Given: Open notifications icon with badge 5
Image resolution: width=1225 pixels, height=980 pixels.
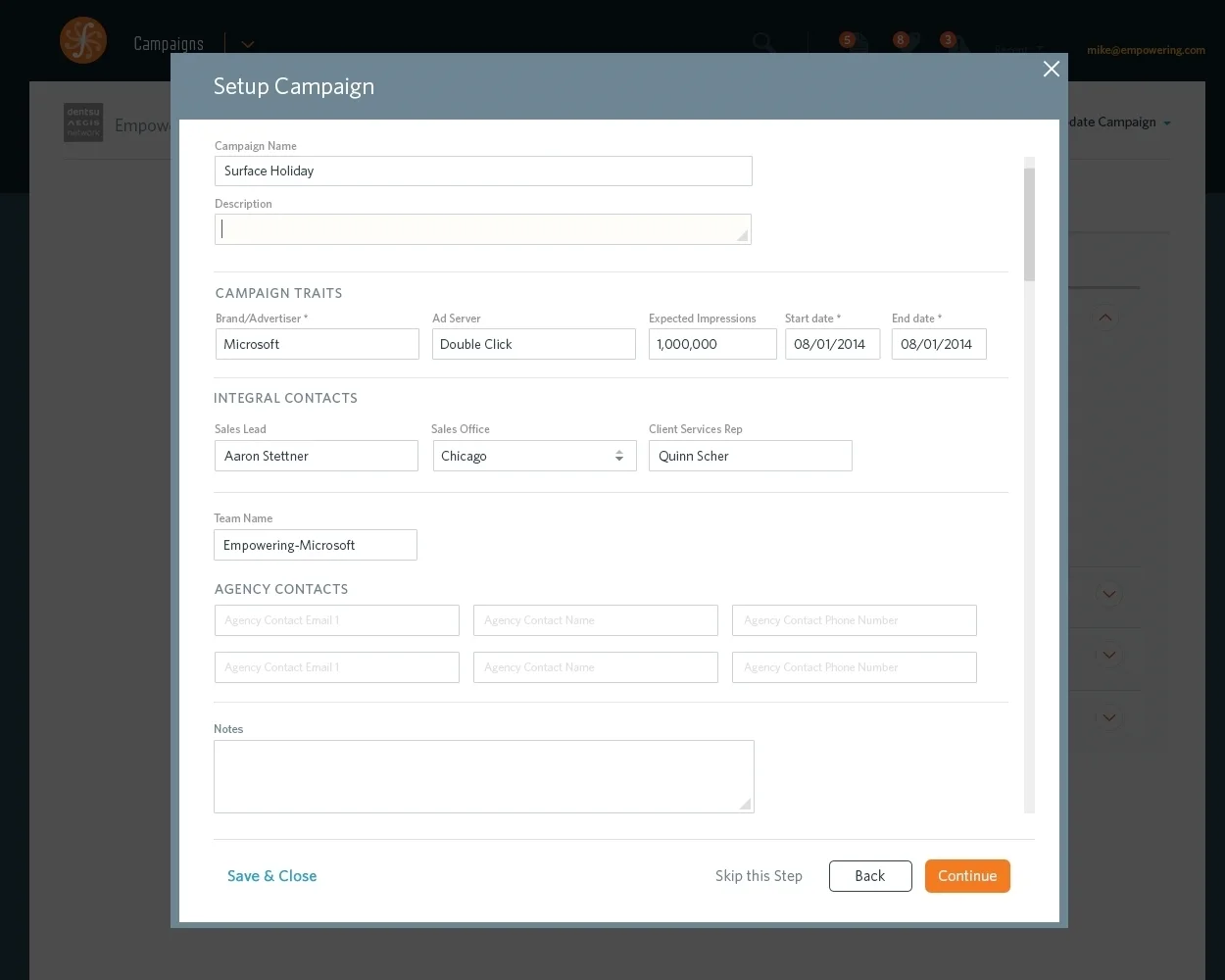Looking at the screenshot, I should tap(852, 43).
